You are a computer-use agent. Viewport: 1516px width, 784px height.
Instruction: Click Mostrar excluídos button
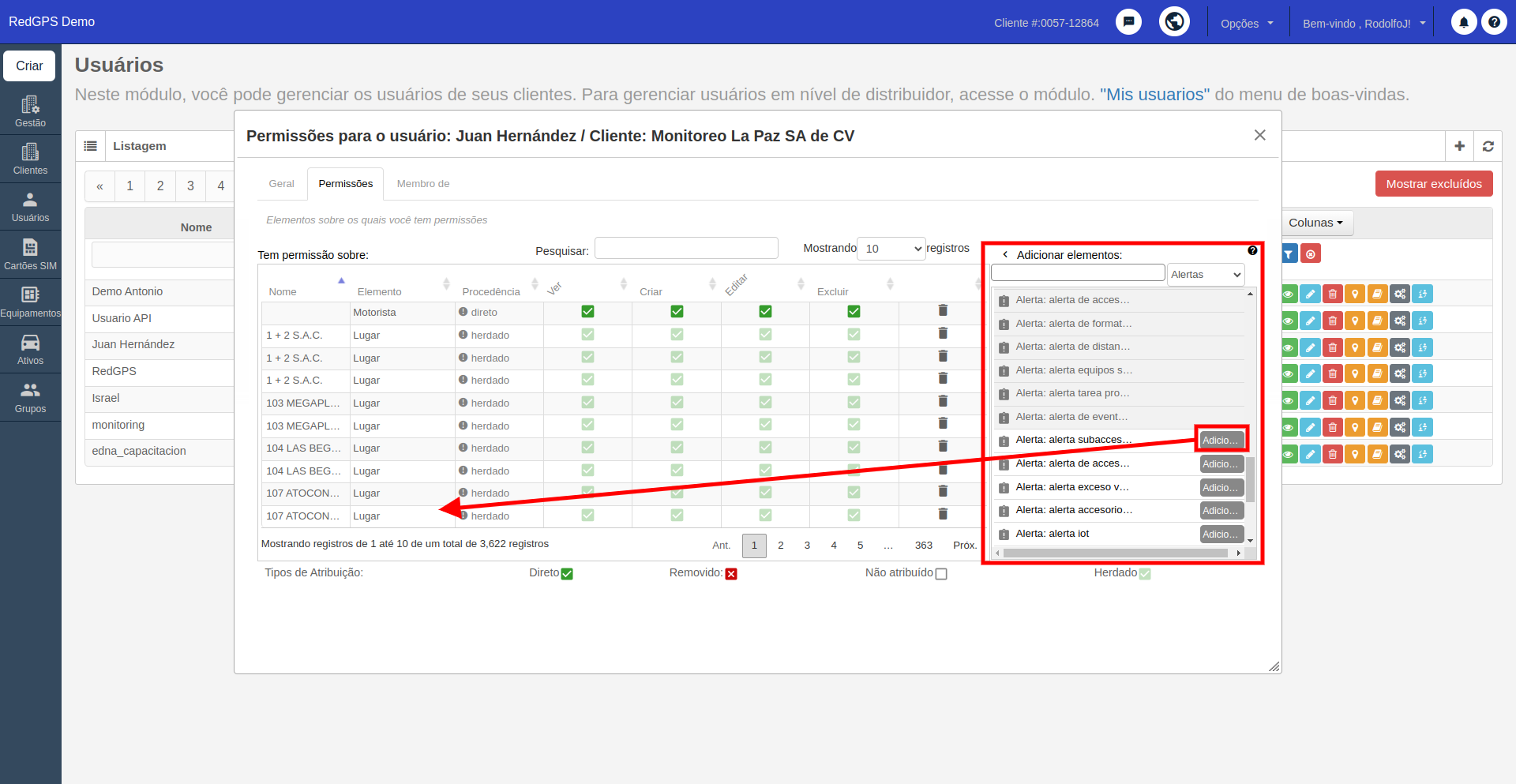click(1434, 183)
